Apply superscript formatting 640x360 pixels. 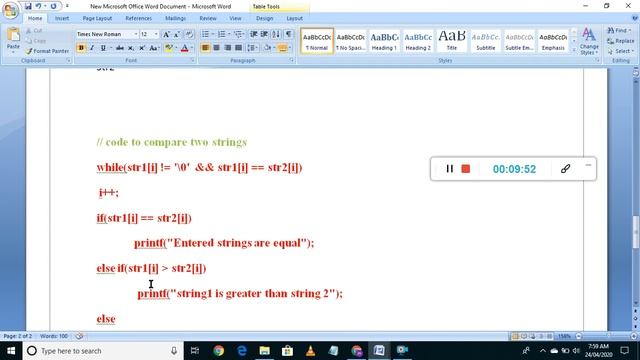142,48
